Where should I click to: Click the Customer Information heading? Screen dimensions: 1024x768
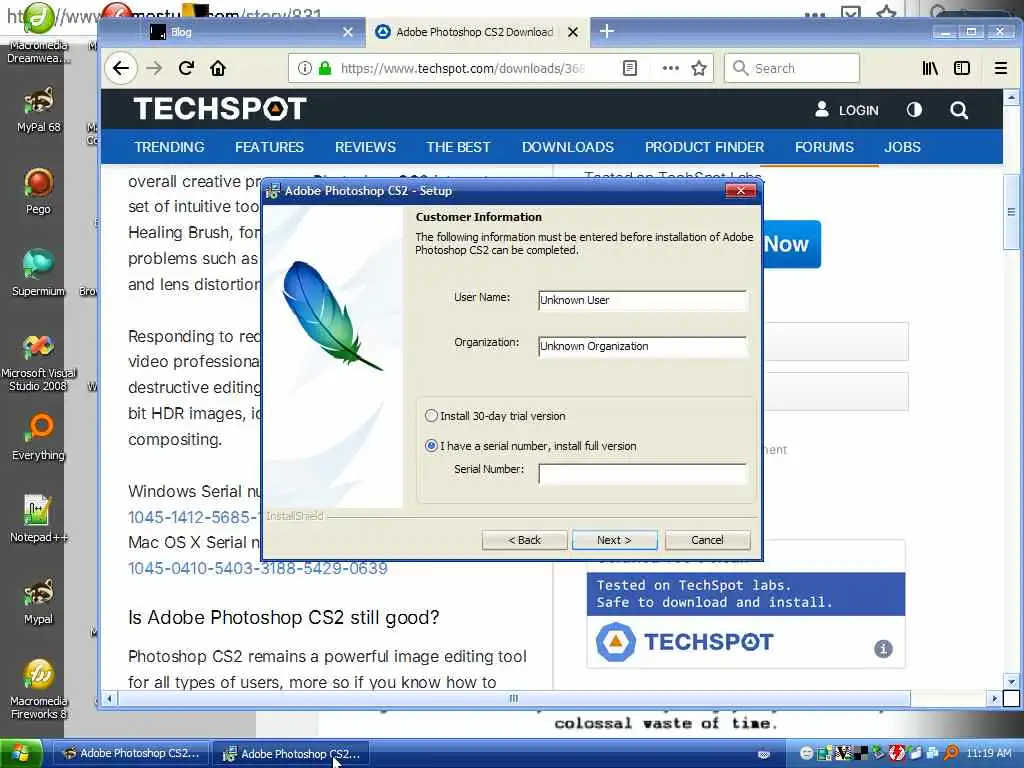[x=479, y=217]
